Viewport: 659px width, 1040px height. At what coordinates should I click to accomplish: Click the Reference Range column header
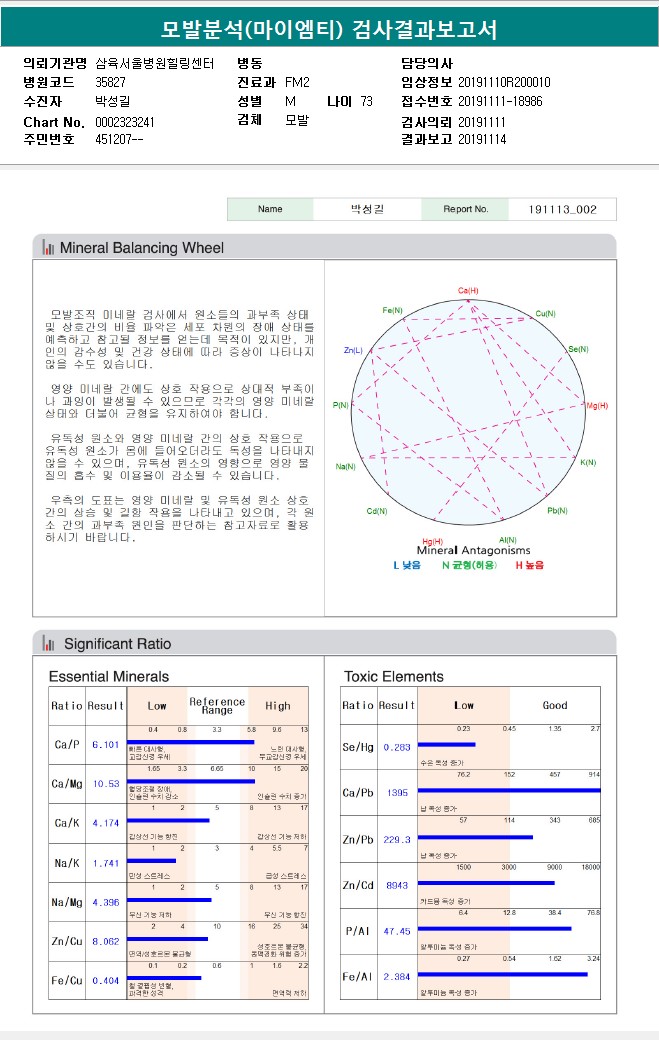click(x=217, y=705)
